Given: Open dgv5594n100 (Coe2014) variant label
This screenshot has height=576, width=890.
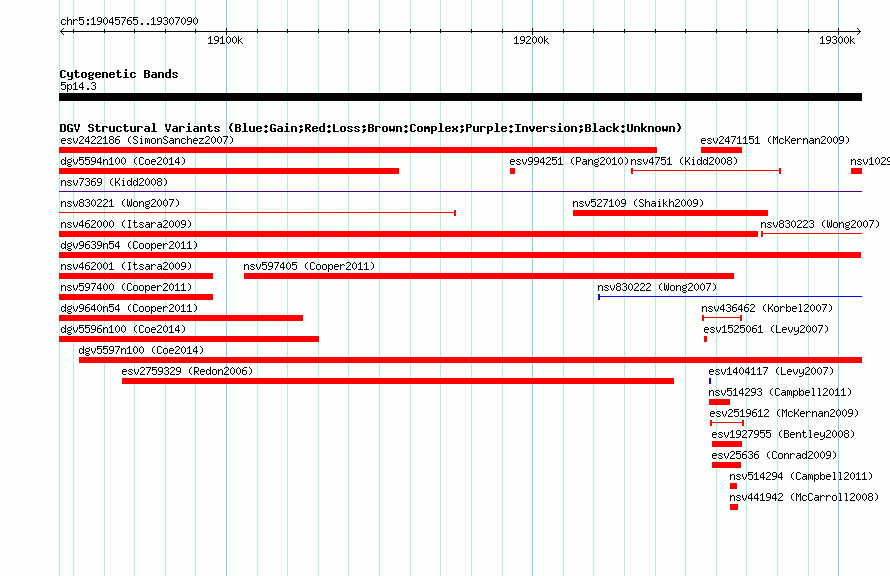Looking at the screenshot, I should [123, 161].
